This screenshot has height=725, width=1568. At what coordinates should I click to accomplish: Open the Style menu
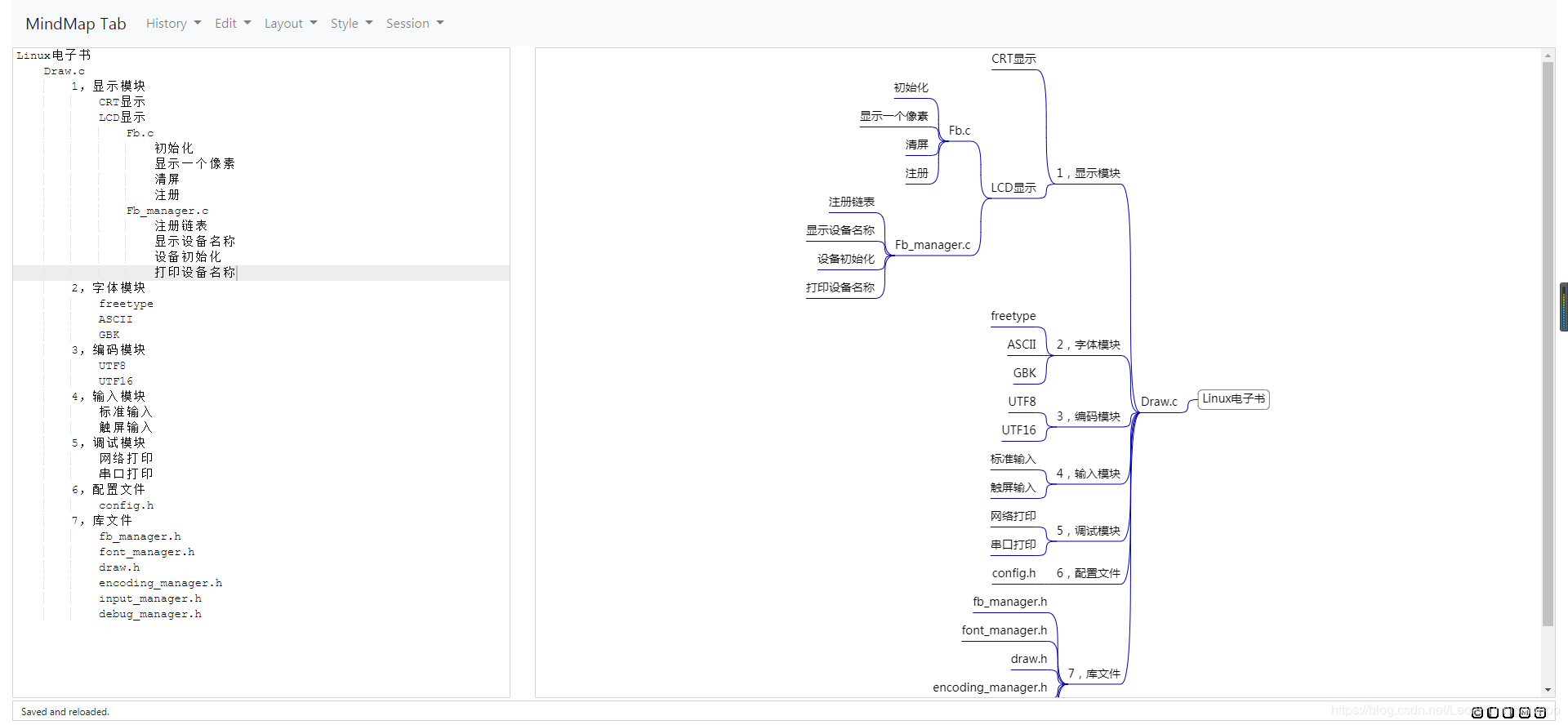click(x=351, y=24)
